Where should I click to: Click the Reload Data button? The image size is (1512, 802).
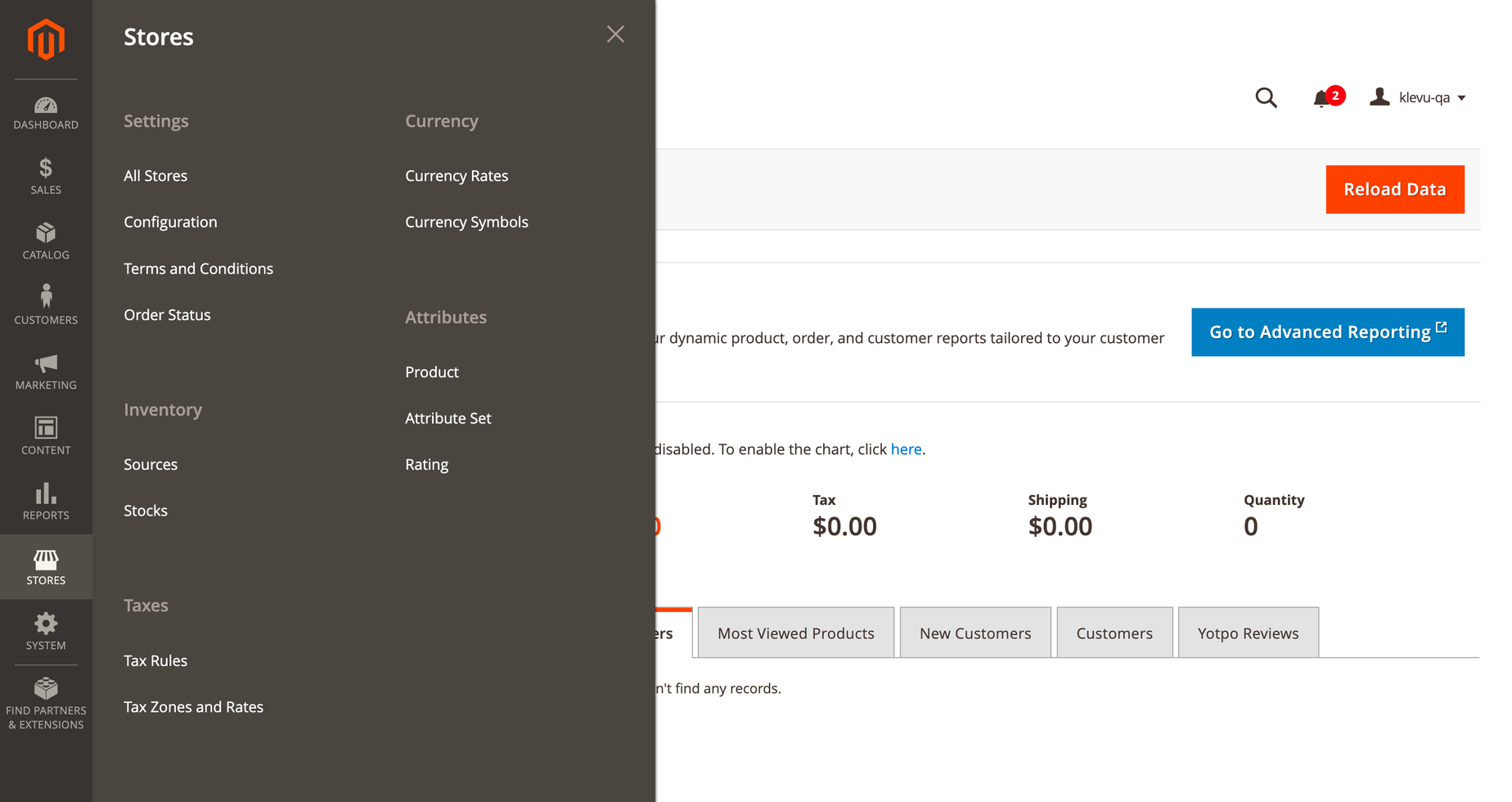point(1395,190)
